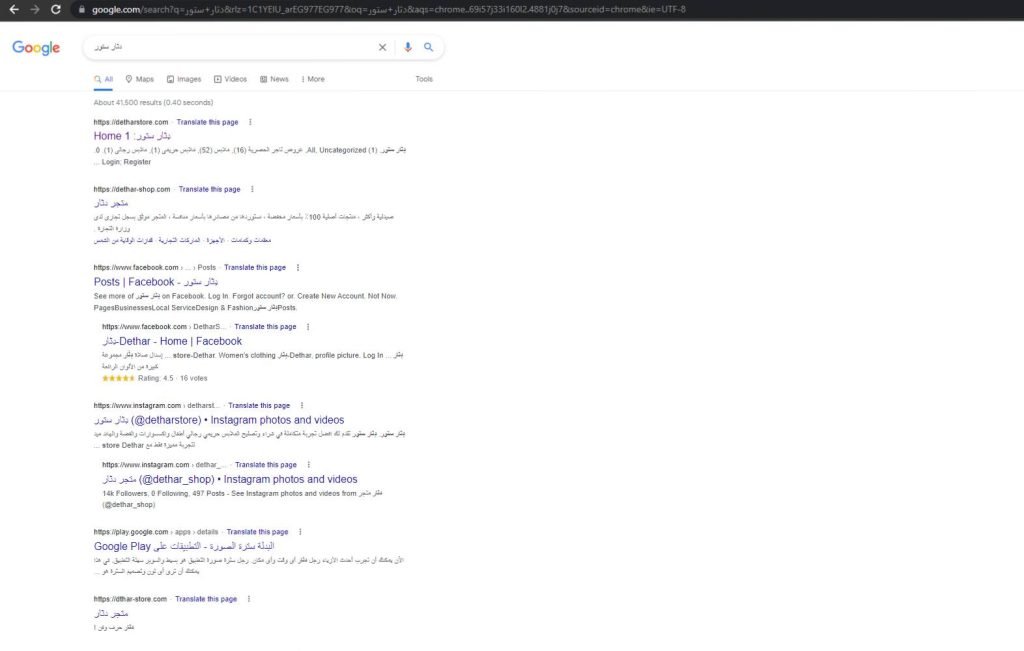The width and height of the screenshot is (1024, 651).
Task: Open the 'Posts | Facebook' result
Action: [x=155, y=282]
